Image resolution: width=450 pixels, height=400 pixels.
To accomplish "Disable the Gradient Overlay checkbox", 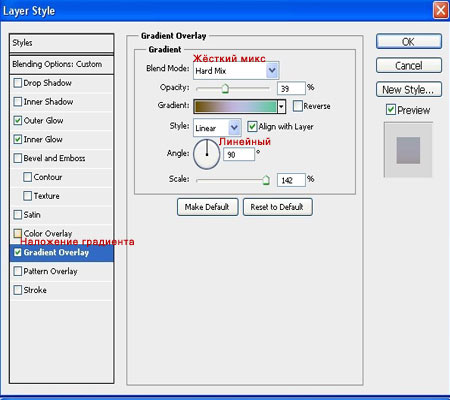I will (18, 252).
